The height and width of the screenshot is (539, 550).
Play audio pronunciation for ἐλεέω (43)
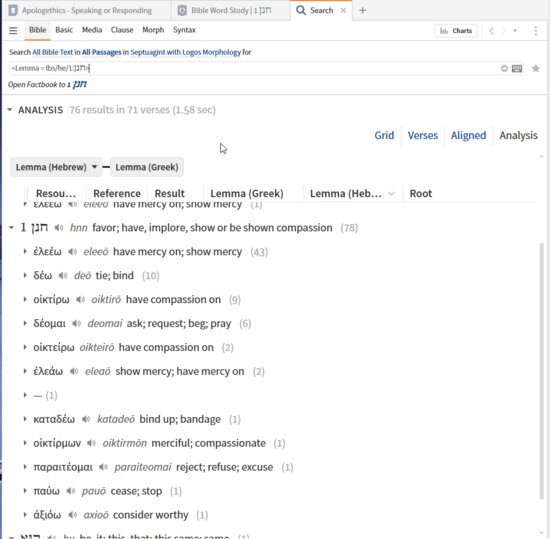[x=73, y=252]
